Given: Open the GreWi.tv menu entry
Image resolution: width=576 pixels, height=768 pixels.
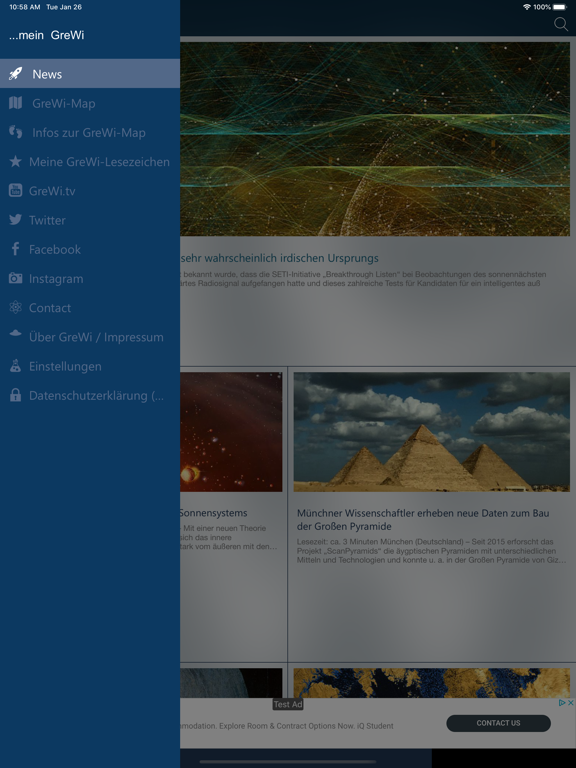Looking at the screenshot, I should click(90, 191).
